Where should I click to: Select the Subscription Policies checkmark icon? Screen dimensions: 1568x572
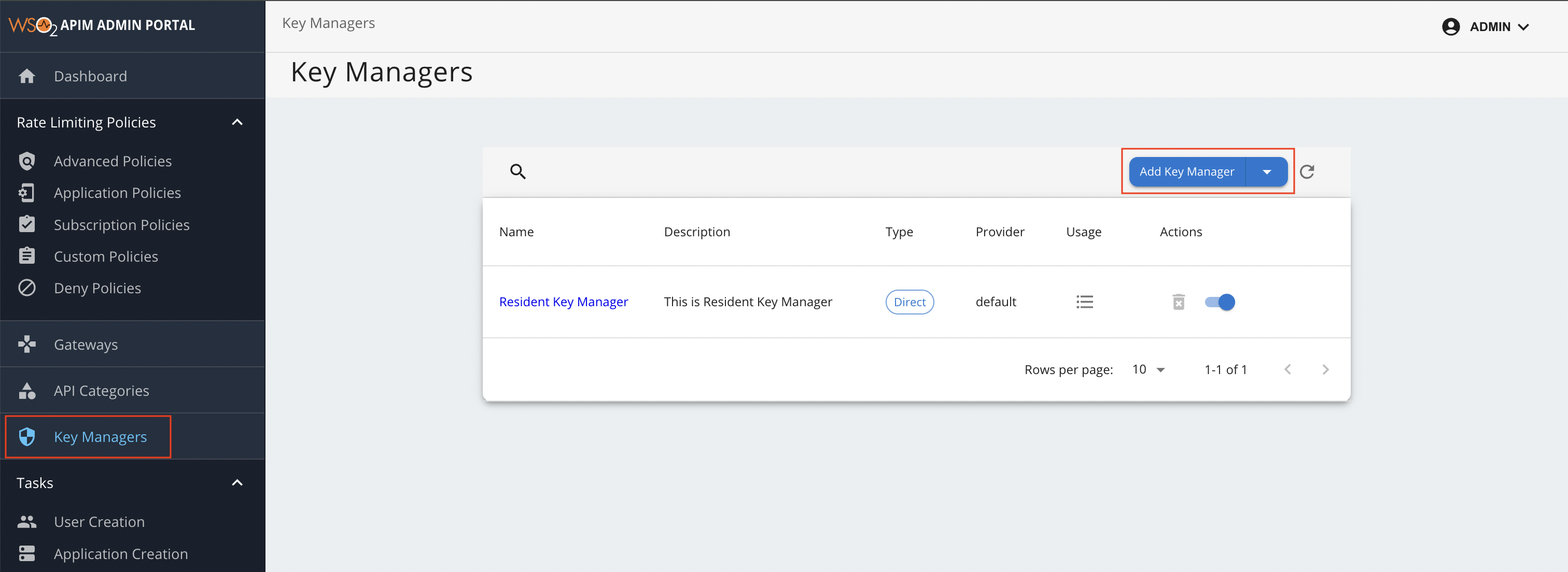point(27,224)
